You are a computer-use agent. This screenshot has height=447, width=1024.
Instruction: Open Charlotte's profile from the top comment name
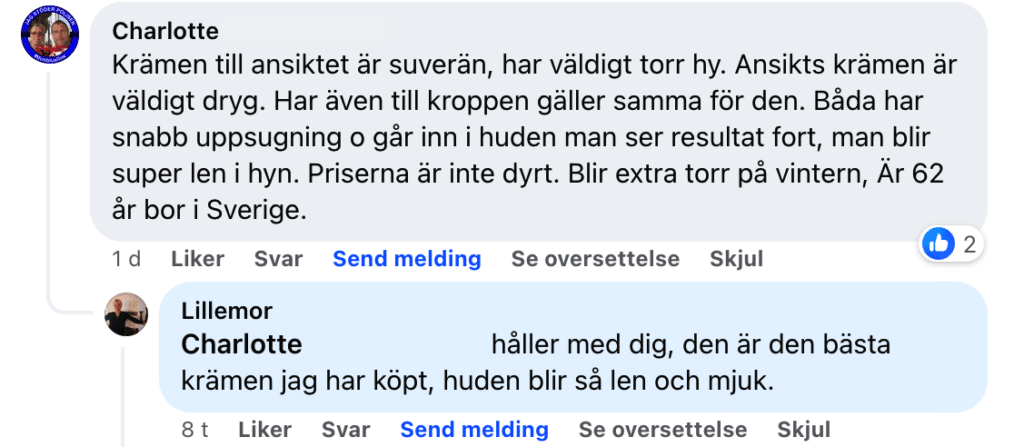click(x=165, y=32)
